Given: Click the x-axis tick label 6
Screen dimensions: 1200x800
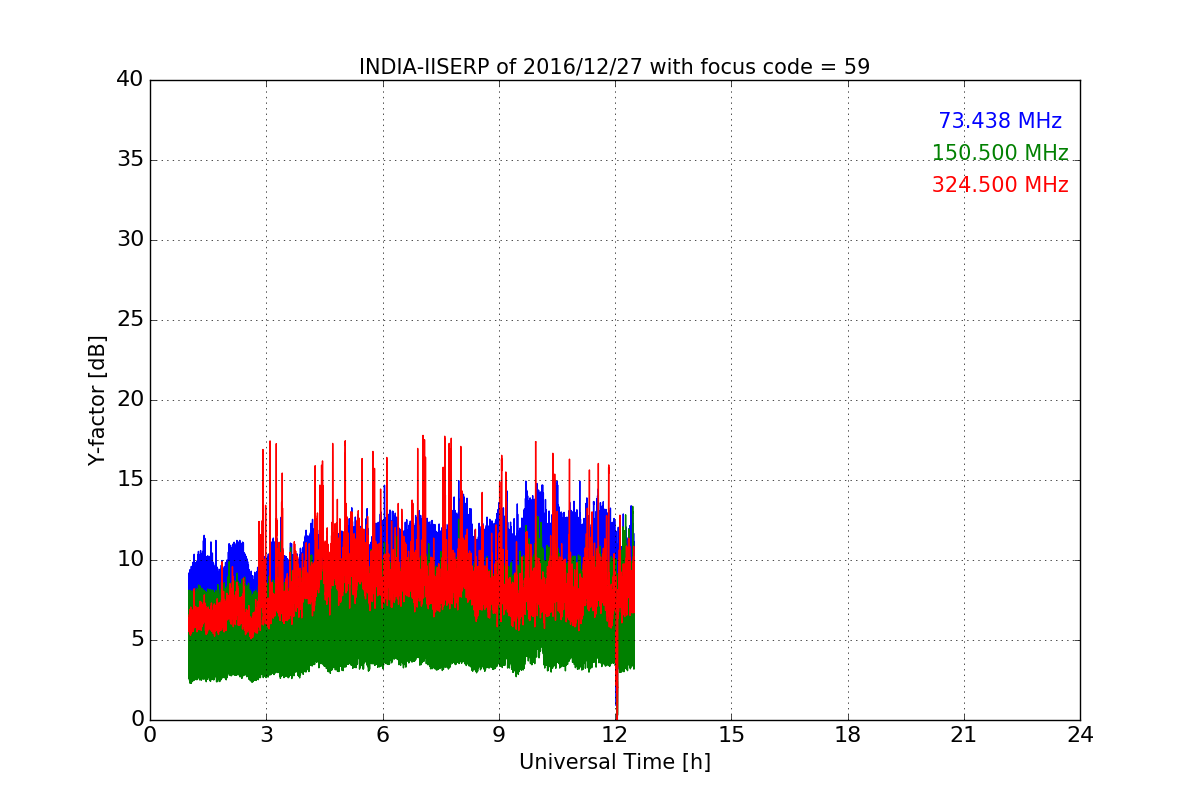Looking at the screenshot, I should pos(382,735).
